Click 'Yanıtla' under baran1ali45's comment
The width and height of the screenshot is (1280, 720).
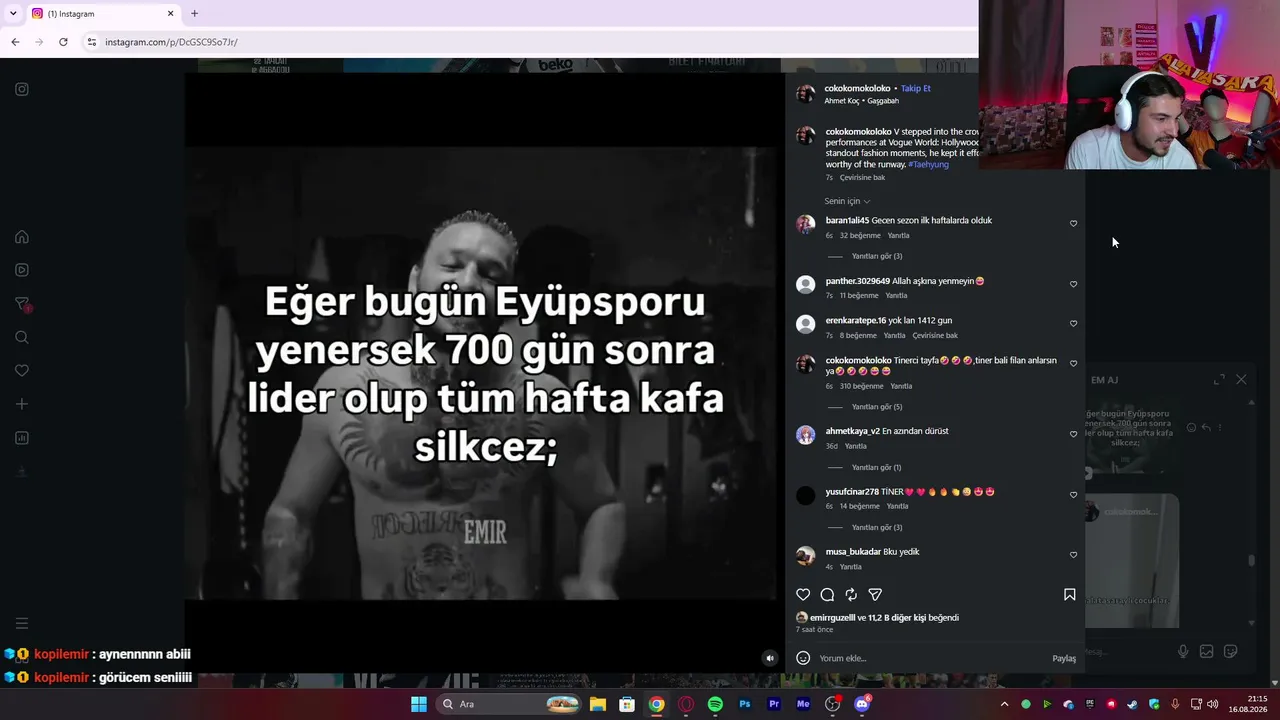coord(898,236)
